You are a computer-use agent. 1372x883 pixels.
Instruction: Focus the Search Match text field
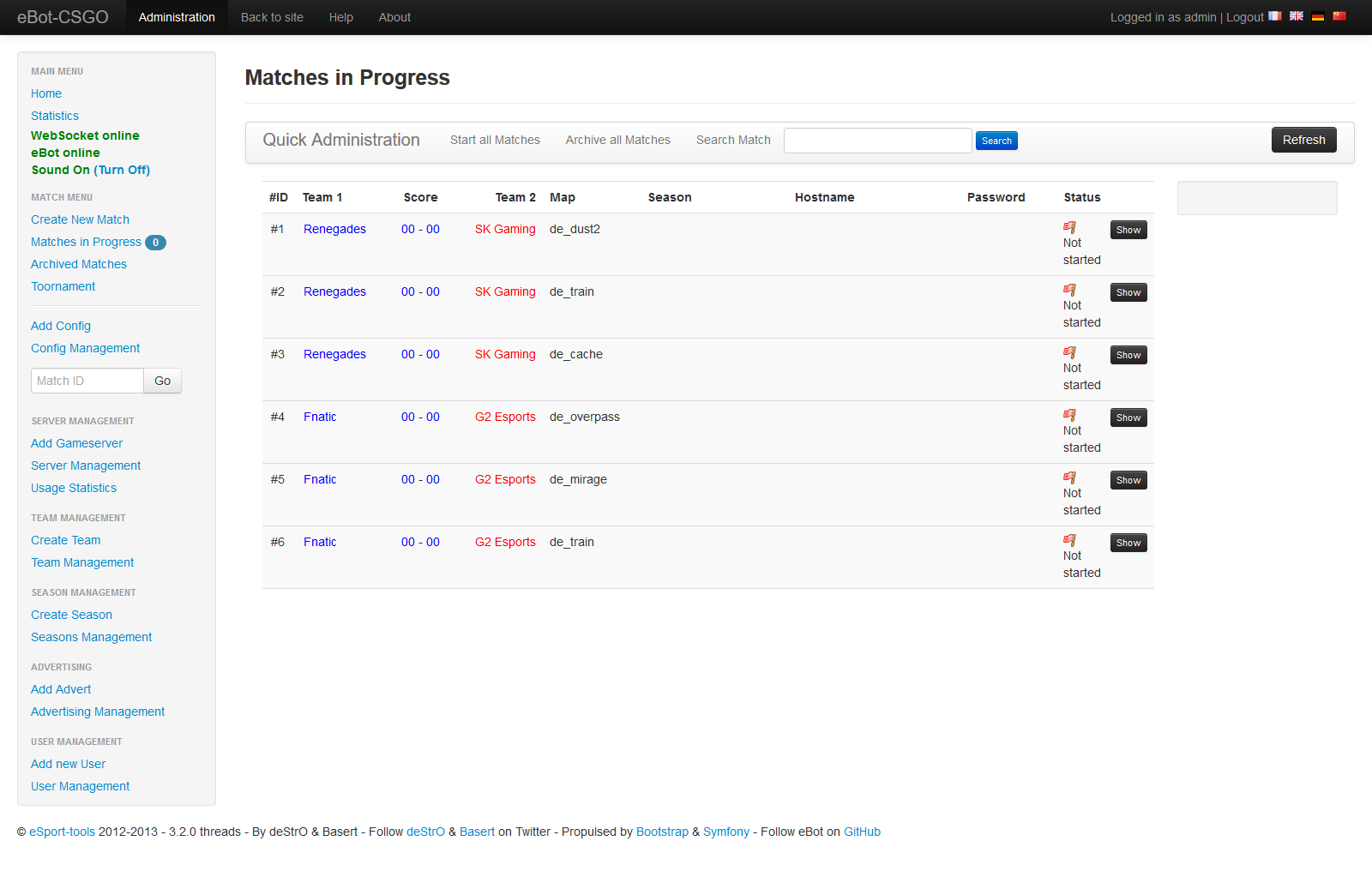(877, 141)
